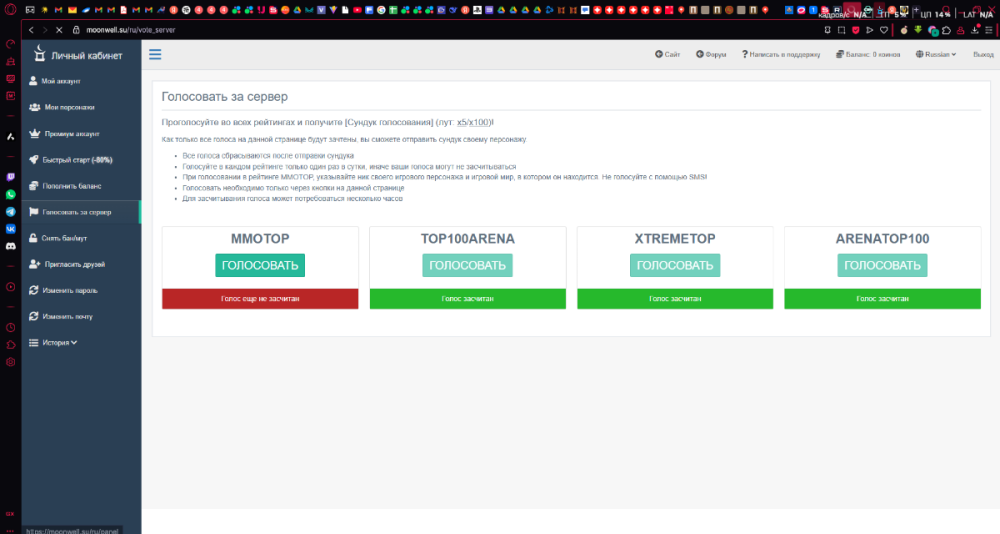Image resolution: width=1000 pixels, height=534 pixels.
Task: Open Opera sidebar settings gear
Action: [x=10, y=362]
